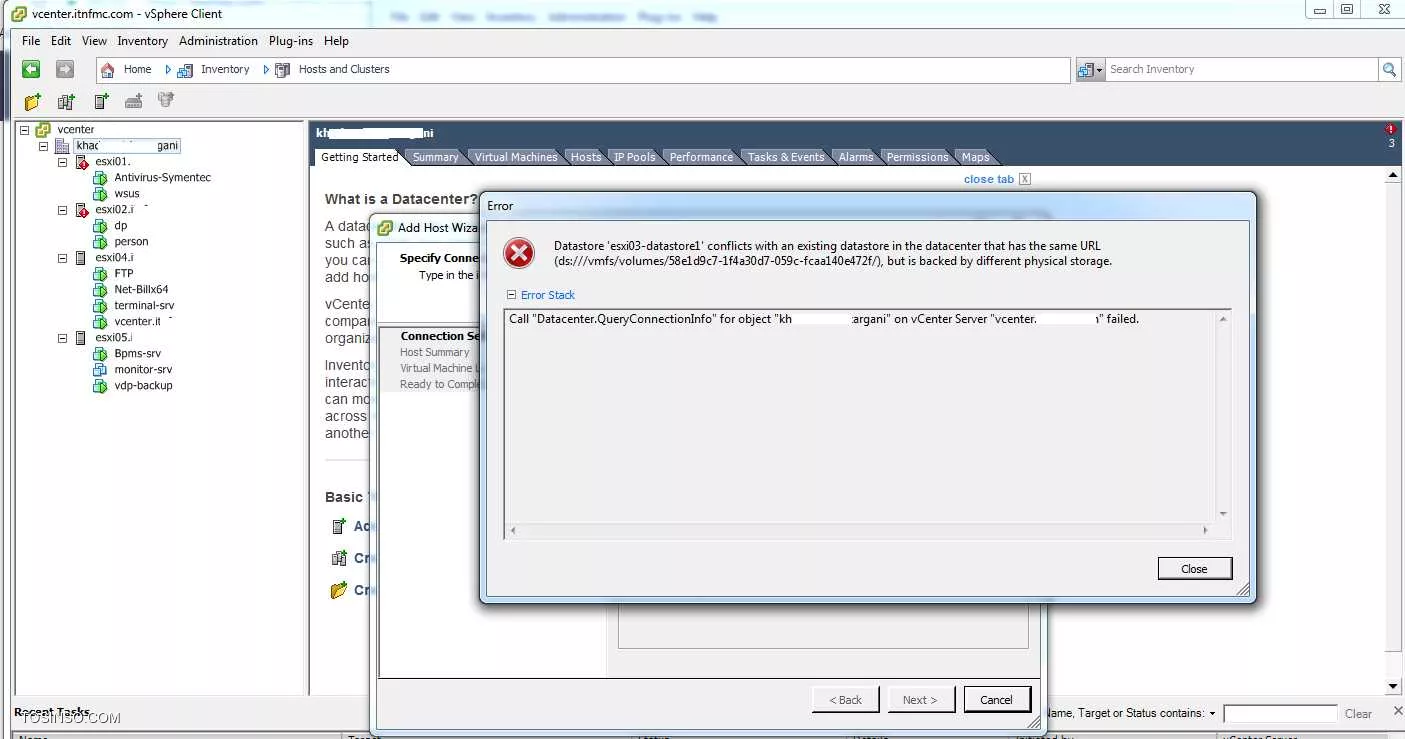Click the Hosts and Clusters breadcrumb icon
This screenshot has width=1405, height=739.
pyautogui.click(x=281, y=70)
